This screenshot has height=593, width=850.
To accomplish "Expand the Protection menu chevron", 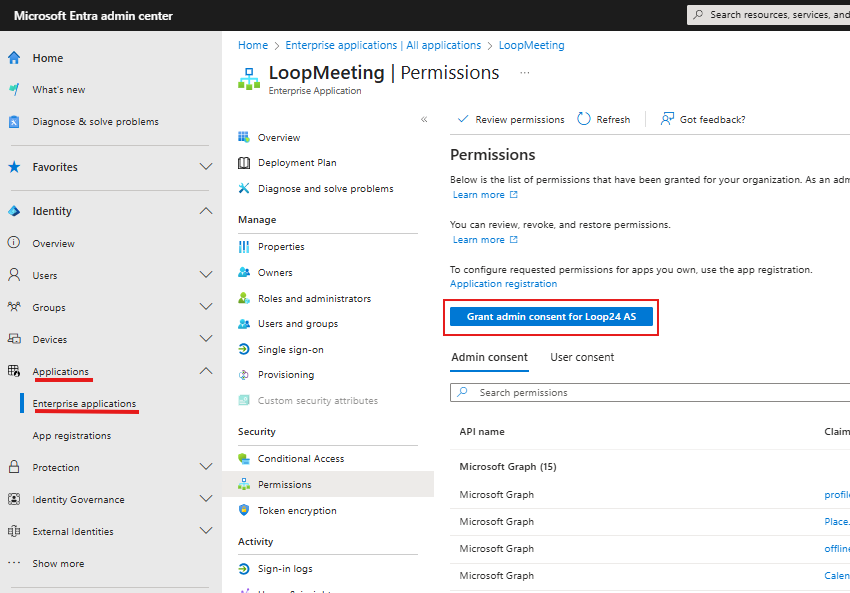I will [x=206, y=466].
